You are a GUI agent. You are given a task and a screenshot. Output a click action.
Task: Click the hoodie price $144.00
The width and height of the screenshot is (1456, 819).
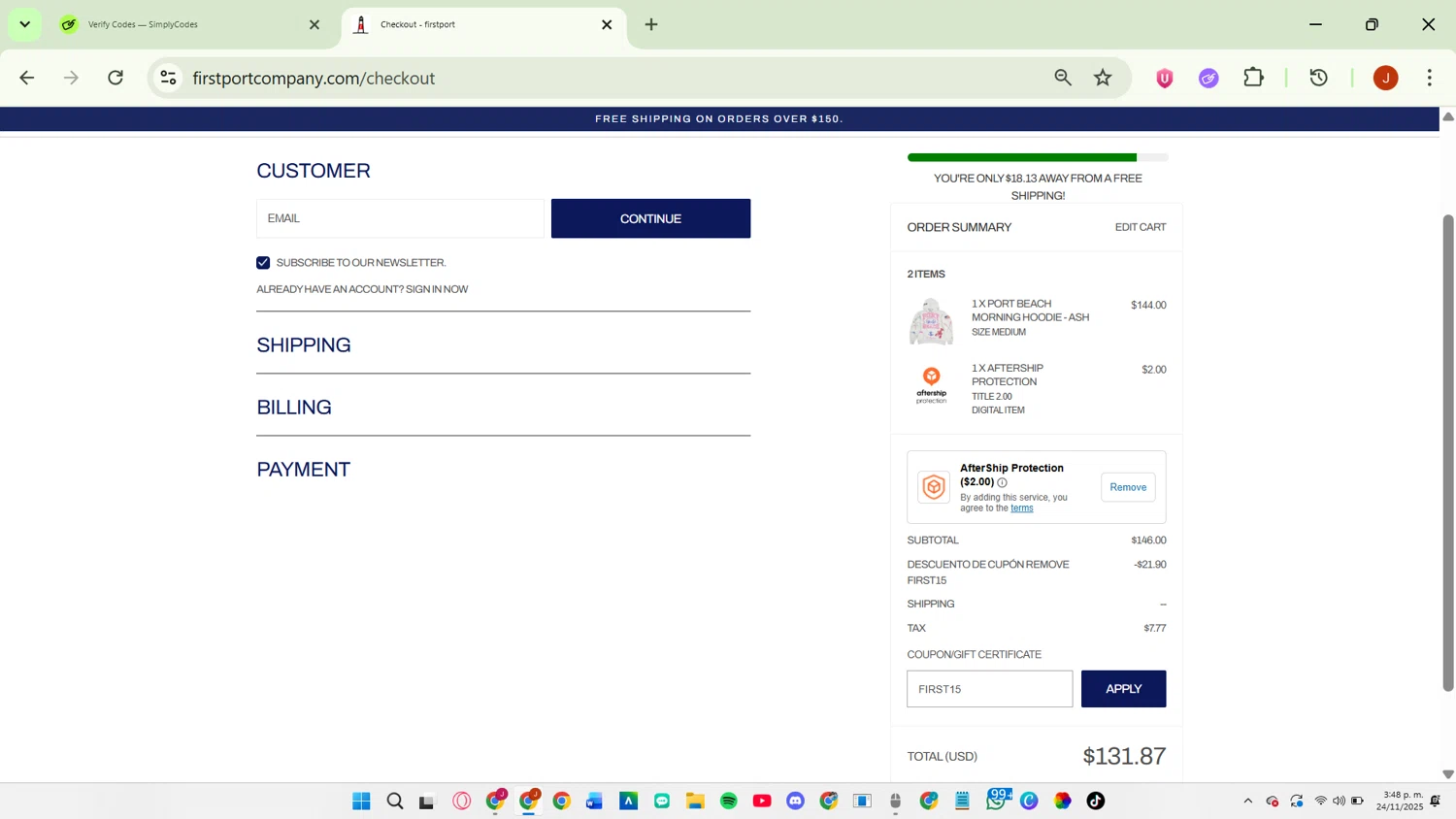pyautogui.click(x=1148, y=306)
